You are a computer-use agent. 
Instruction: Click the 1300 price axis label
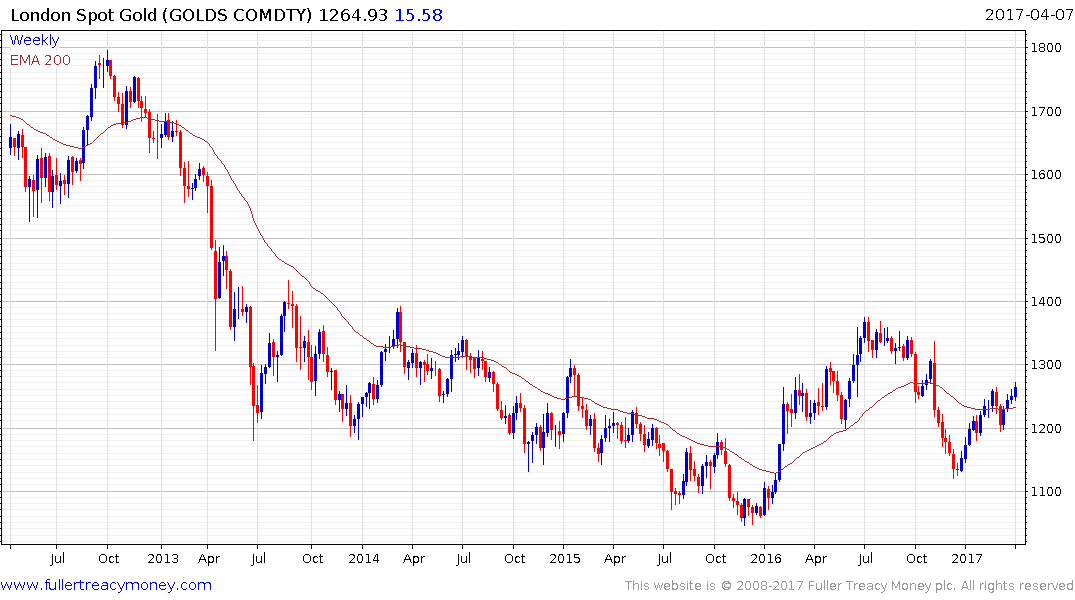coord(1046,365)
